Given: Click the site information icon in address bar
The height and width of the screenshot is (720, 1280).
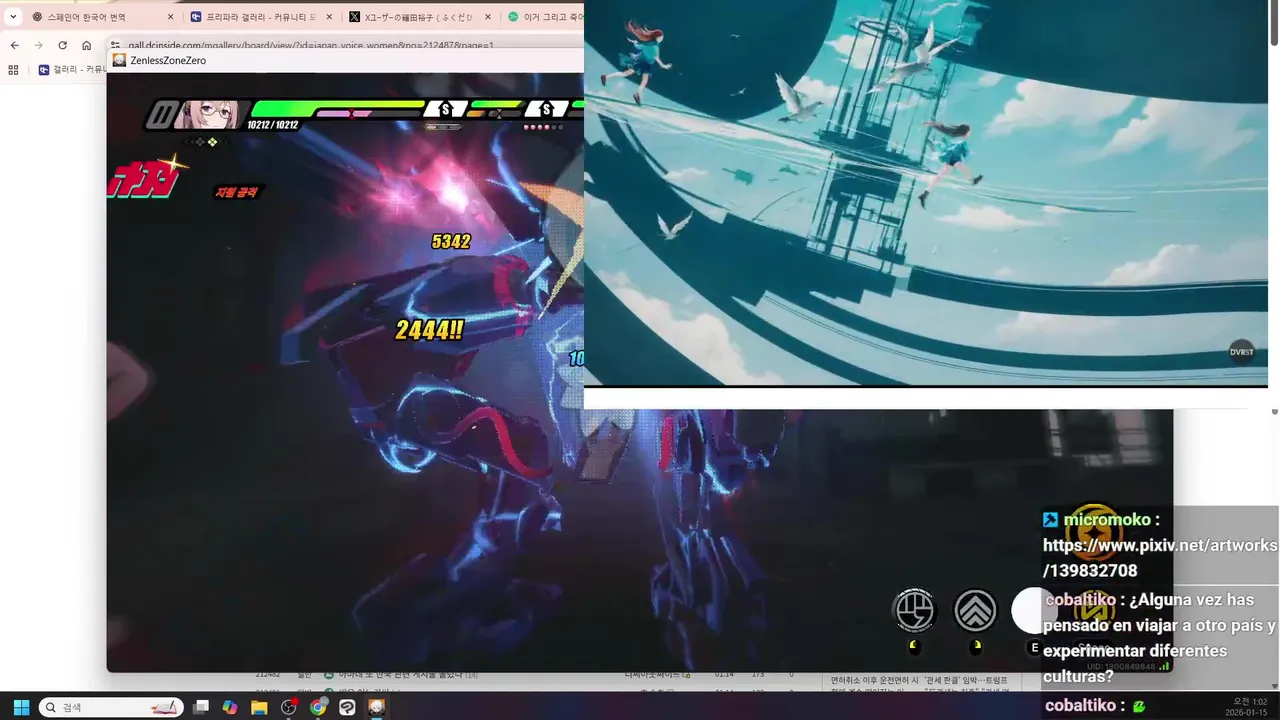Looking at the screenshot, I should (x=115, y=45).
